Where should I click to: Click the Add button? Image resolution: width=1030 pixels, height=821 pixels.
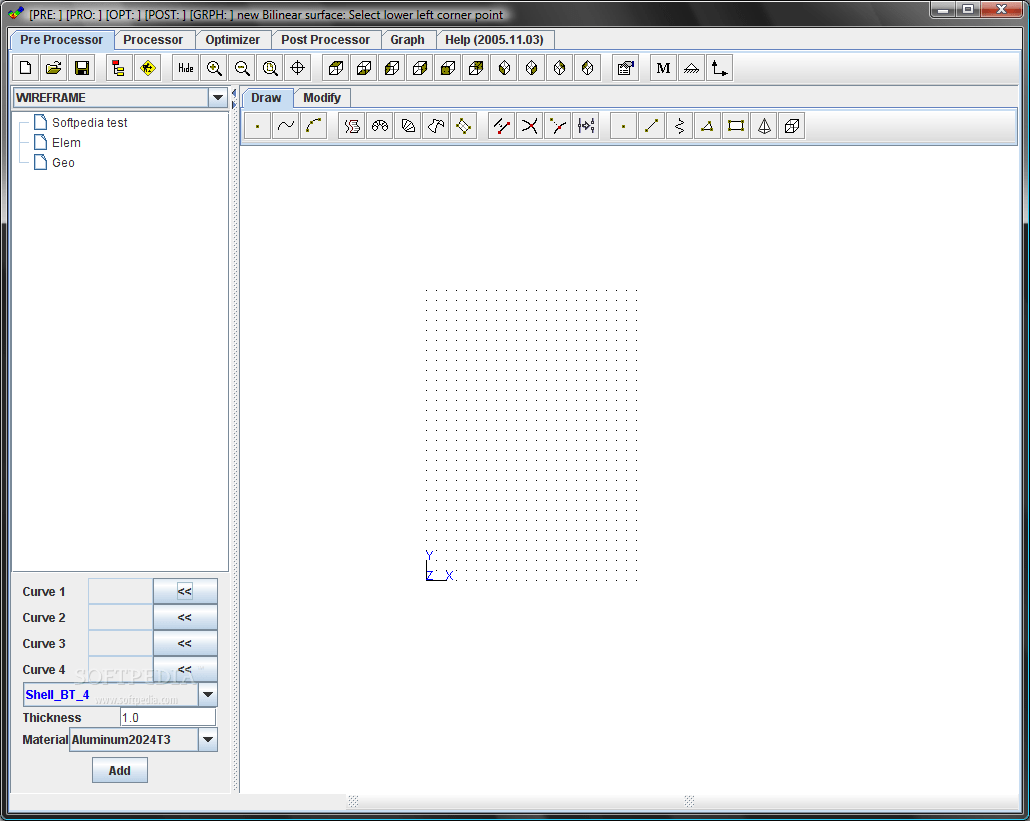click(120, 770)
